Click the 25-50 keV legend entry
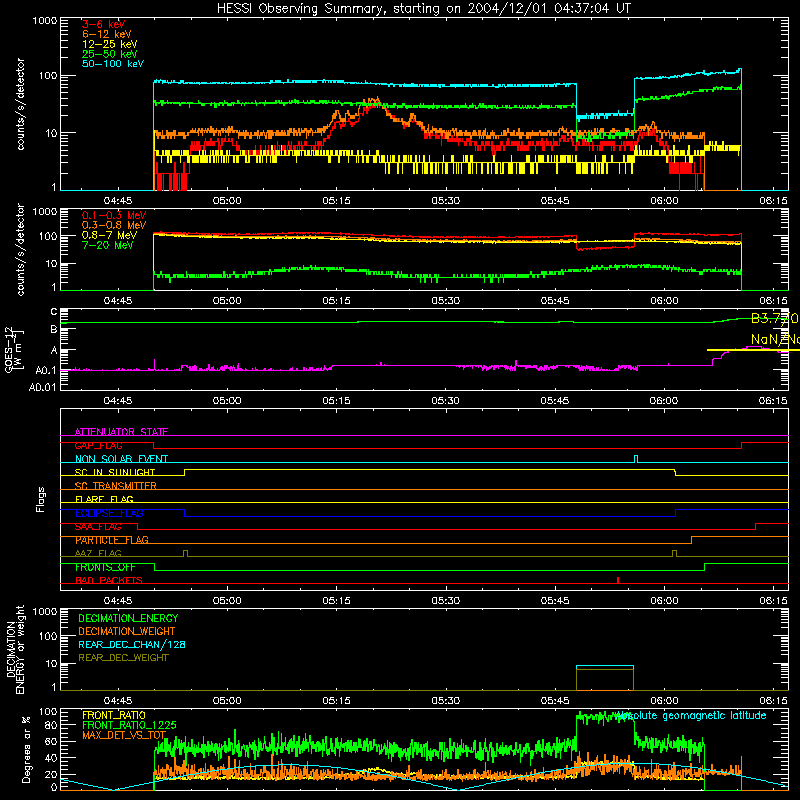The height and width of the screenshot is (800, 800). point(110,54)
